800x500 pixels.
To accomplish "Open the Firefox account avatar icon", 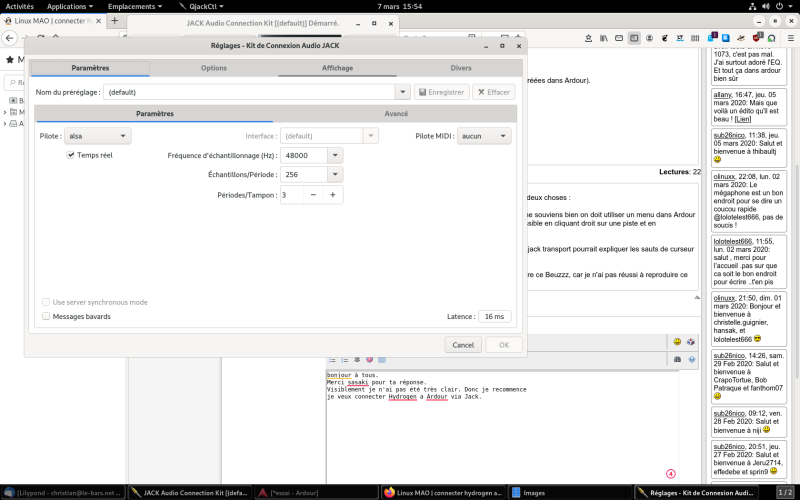I will 649,38.
